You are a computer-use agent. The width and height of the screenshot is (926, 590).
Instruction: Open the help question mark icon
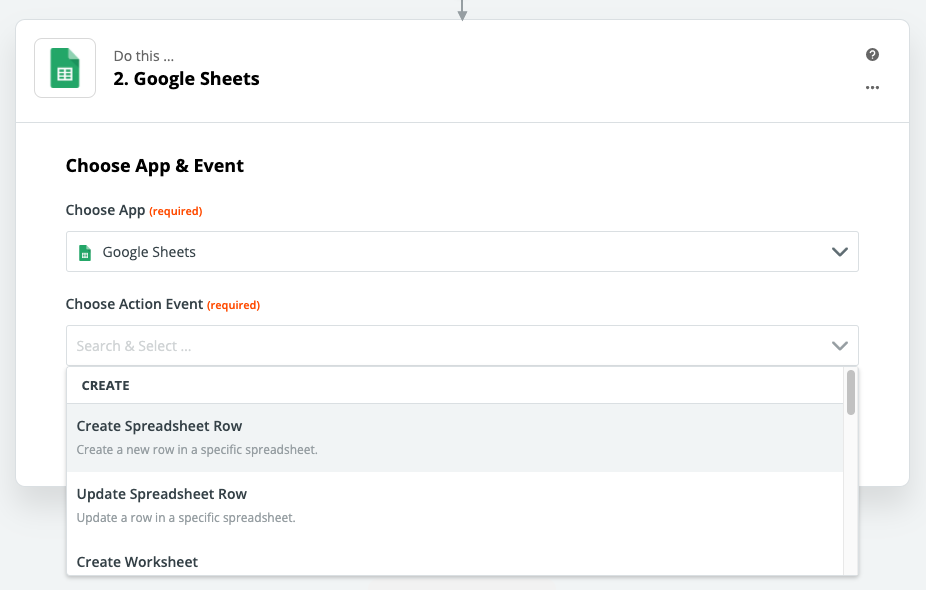click(x=872, y=55)
